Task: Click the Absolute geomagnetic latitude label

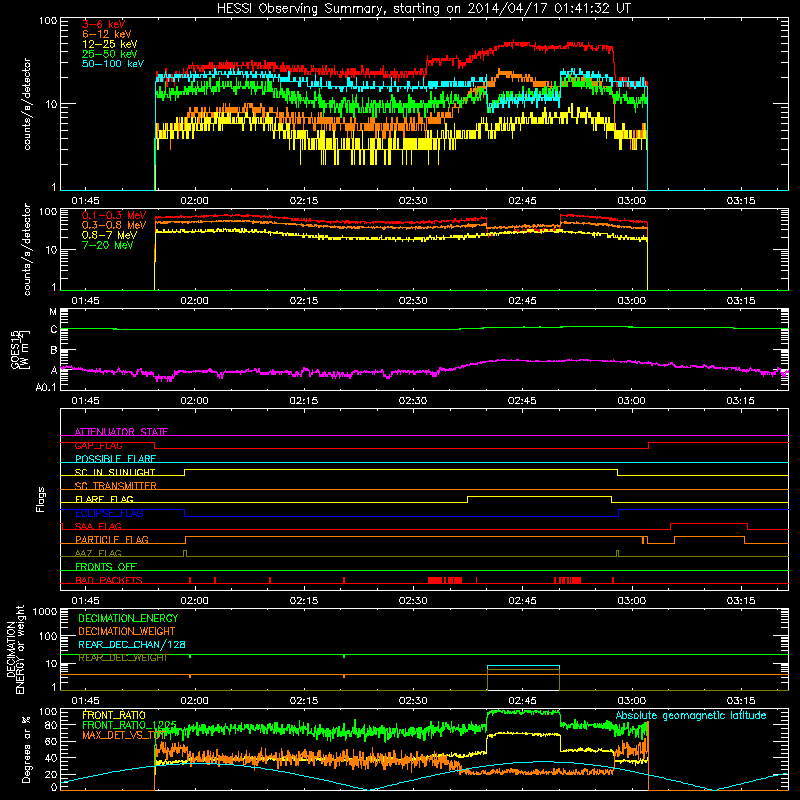Action: point(691,715)
